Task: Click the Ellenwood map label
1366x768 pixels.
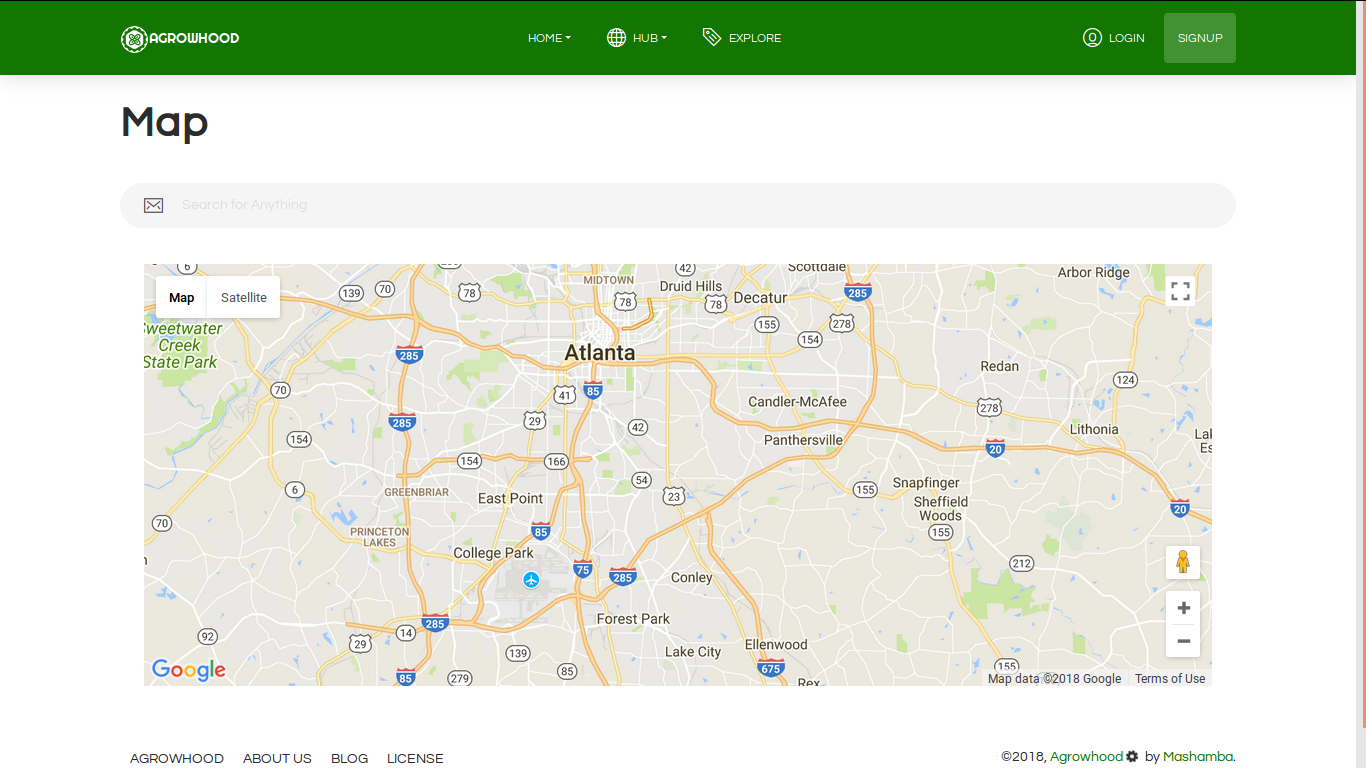Action: [x=775, y=645]
